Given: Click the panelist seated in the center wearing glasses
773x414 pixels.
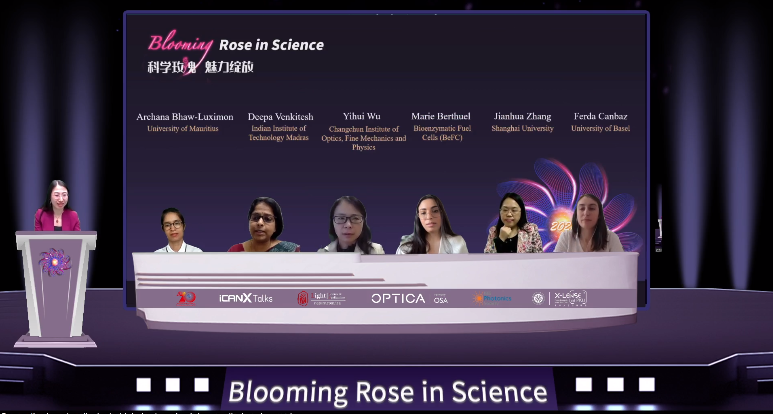Looking at the screenshot, I should pos(351,226).
